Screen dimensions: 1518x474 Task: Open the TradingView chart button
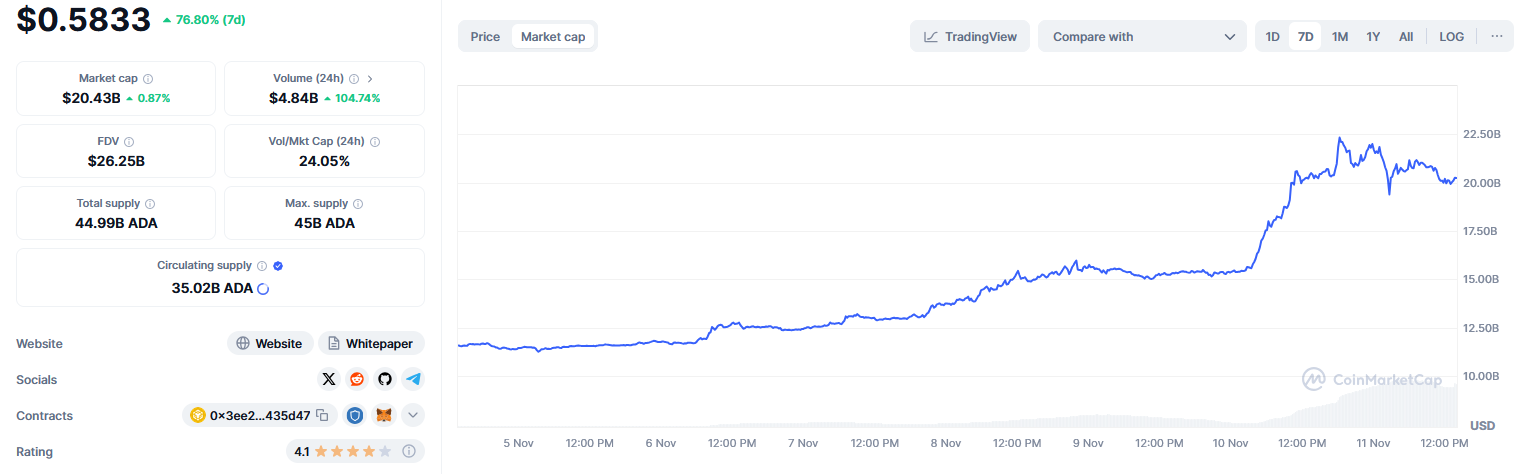coord(969,36)
